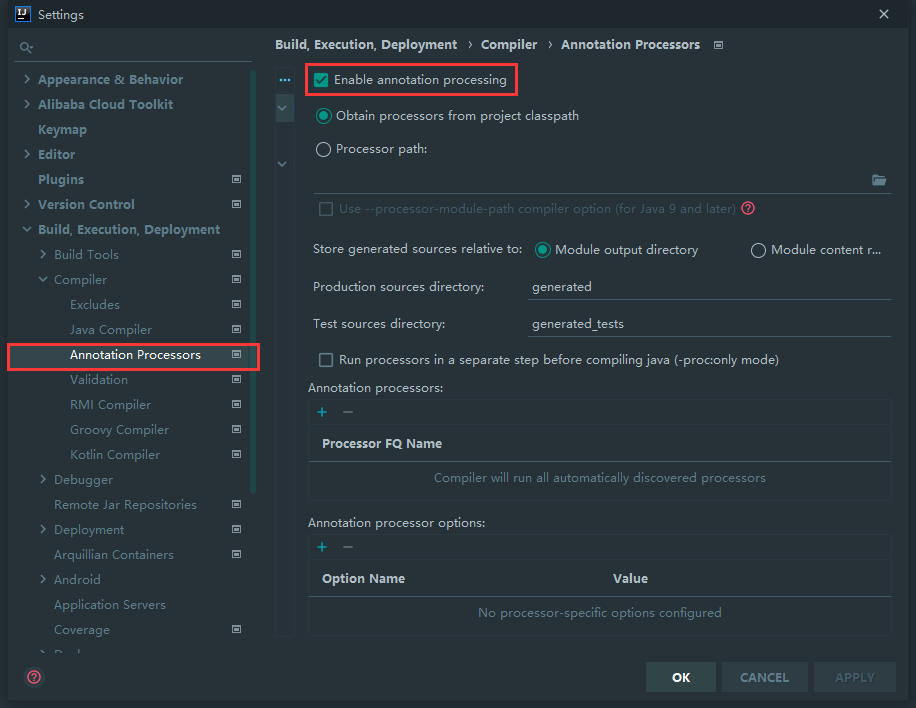Screen dimensions: 916x708
Task: Select Keymap in the settings list
Action: click(62, 130)
